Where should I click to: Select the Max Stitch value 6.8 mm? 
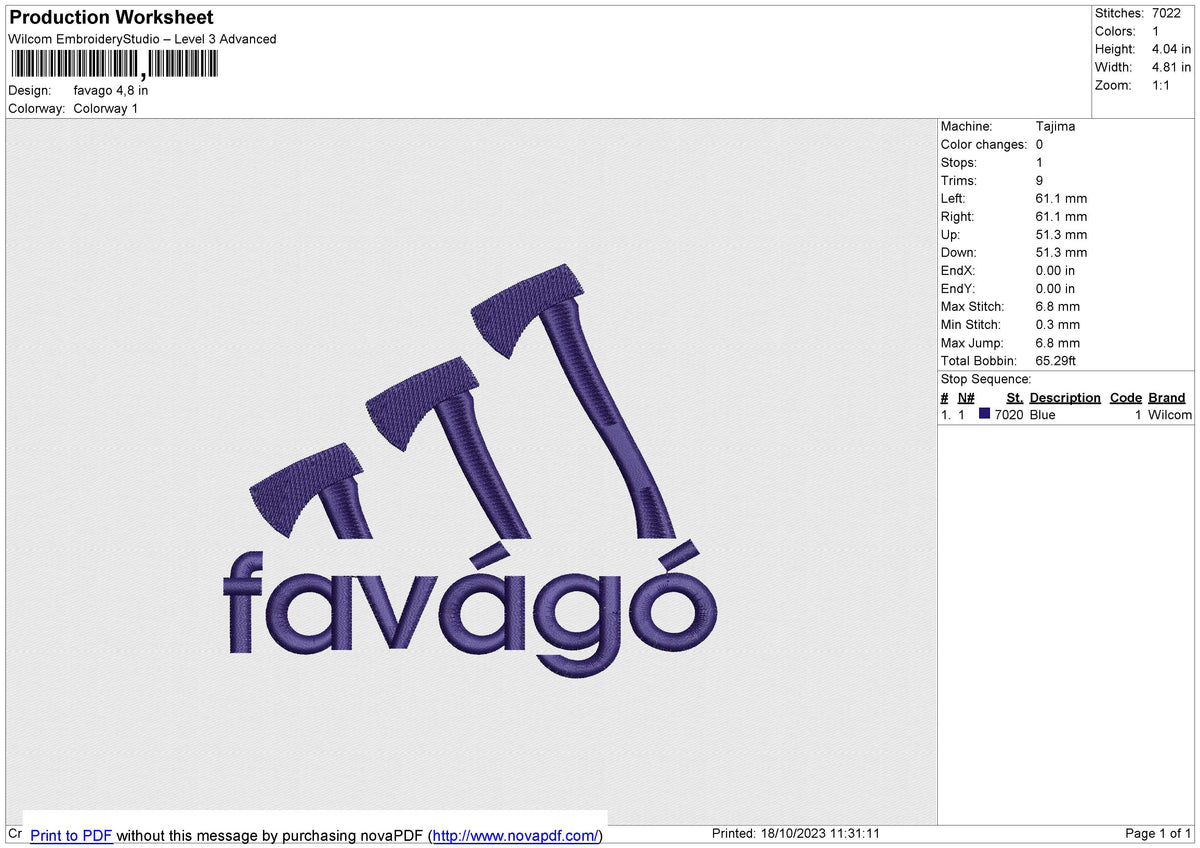[x=1058, y=306]
